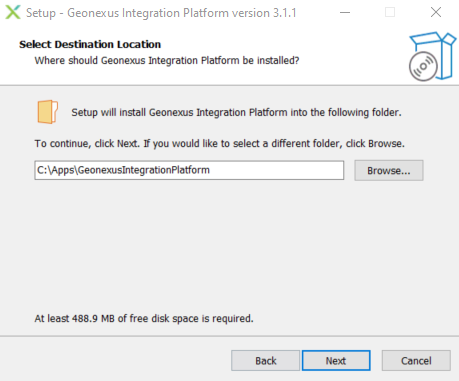Cancel the Geonexus setup

coord(416,361)
